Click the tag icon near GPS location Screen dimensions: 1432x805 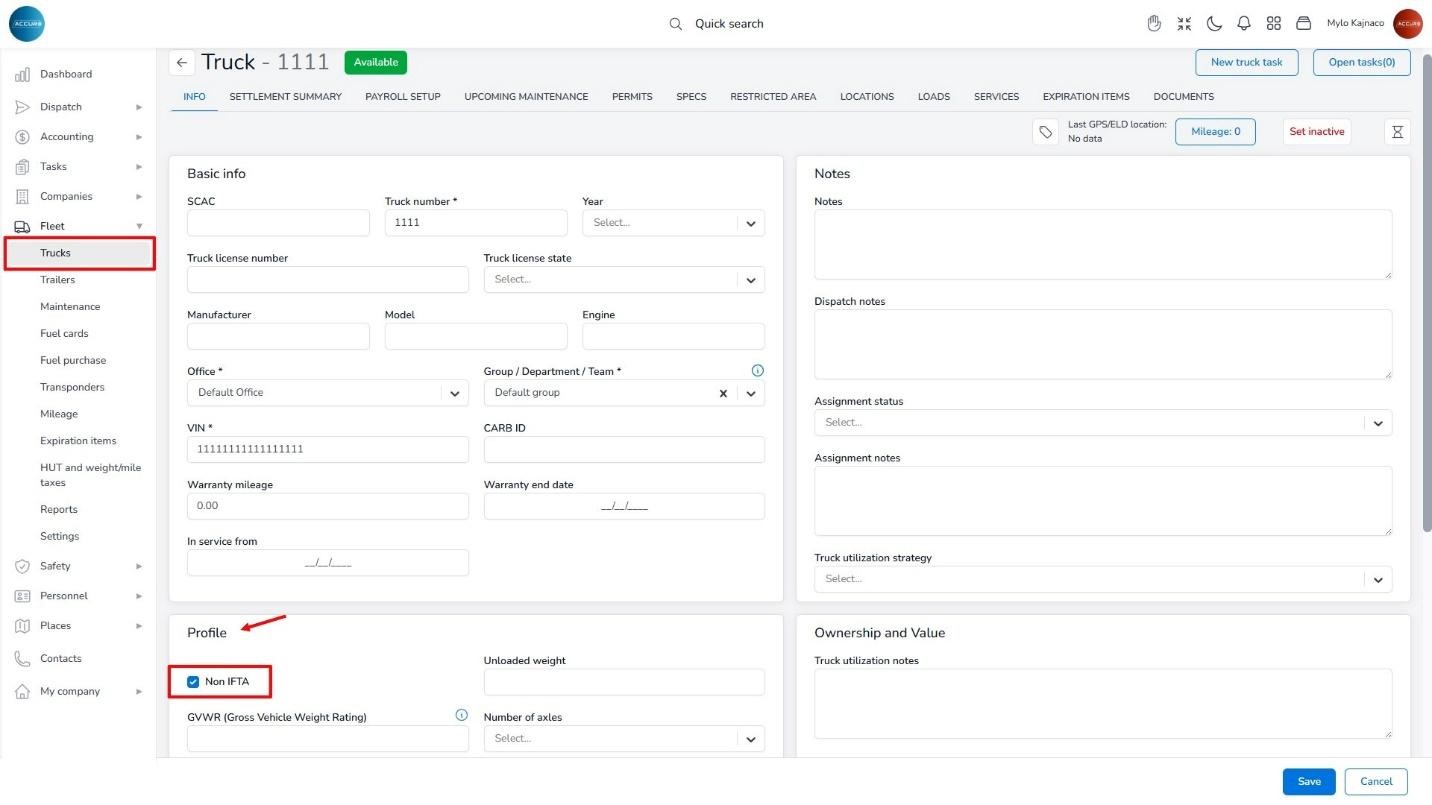(x=1045, y=132)
